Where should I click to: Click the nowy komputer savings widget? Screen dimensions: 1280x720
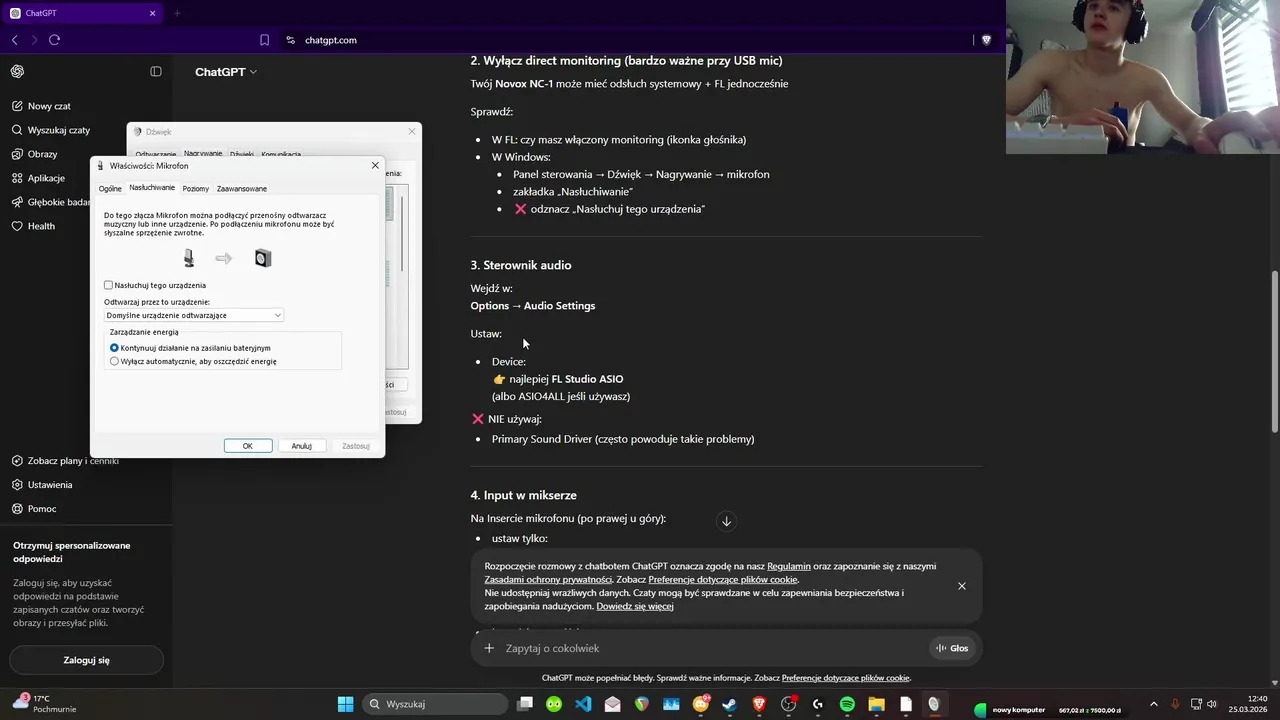pyautogui.click(x=1049, y=710)
